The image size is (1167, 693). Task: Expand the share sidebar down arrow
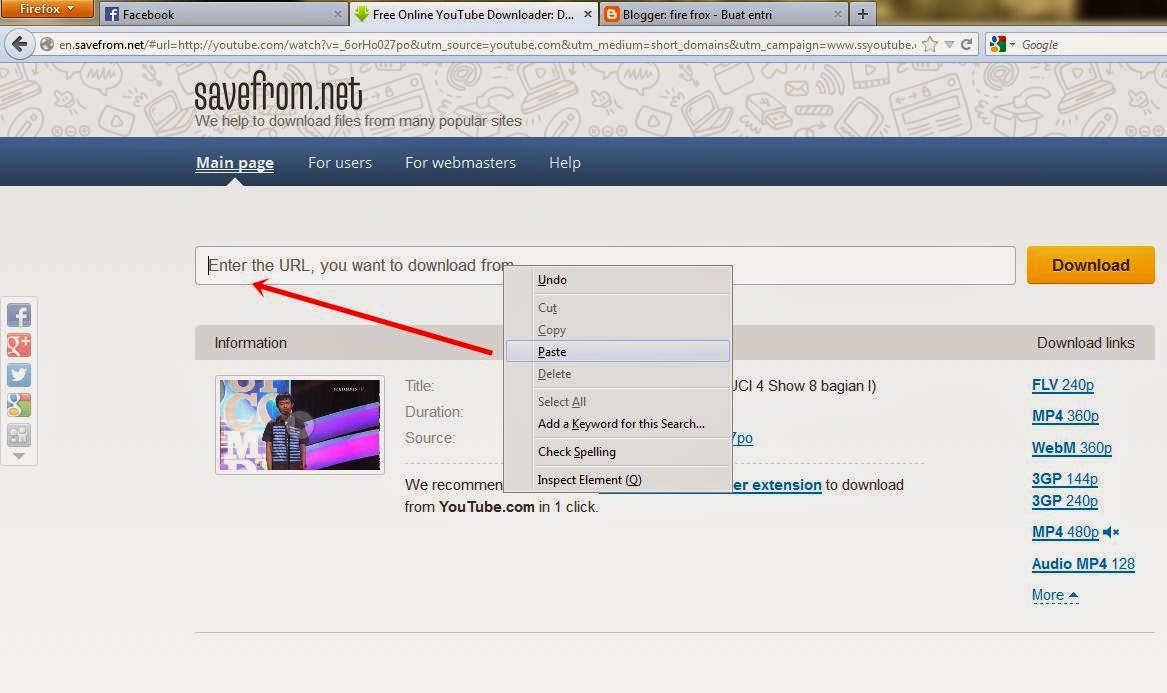19,456
